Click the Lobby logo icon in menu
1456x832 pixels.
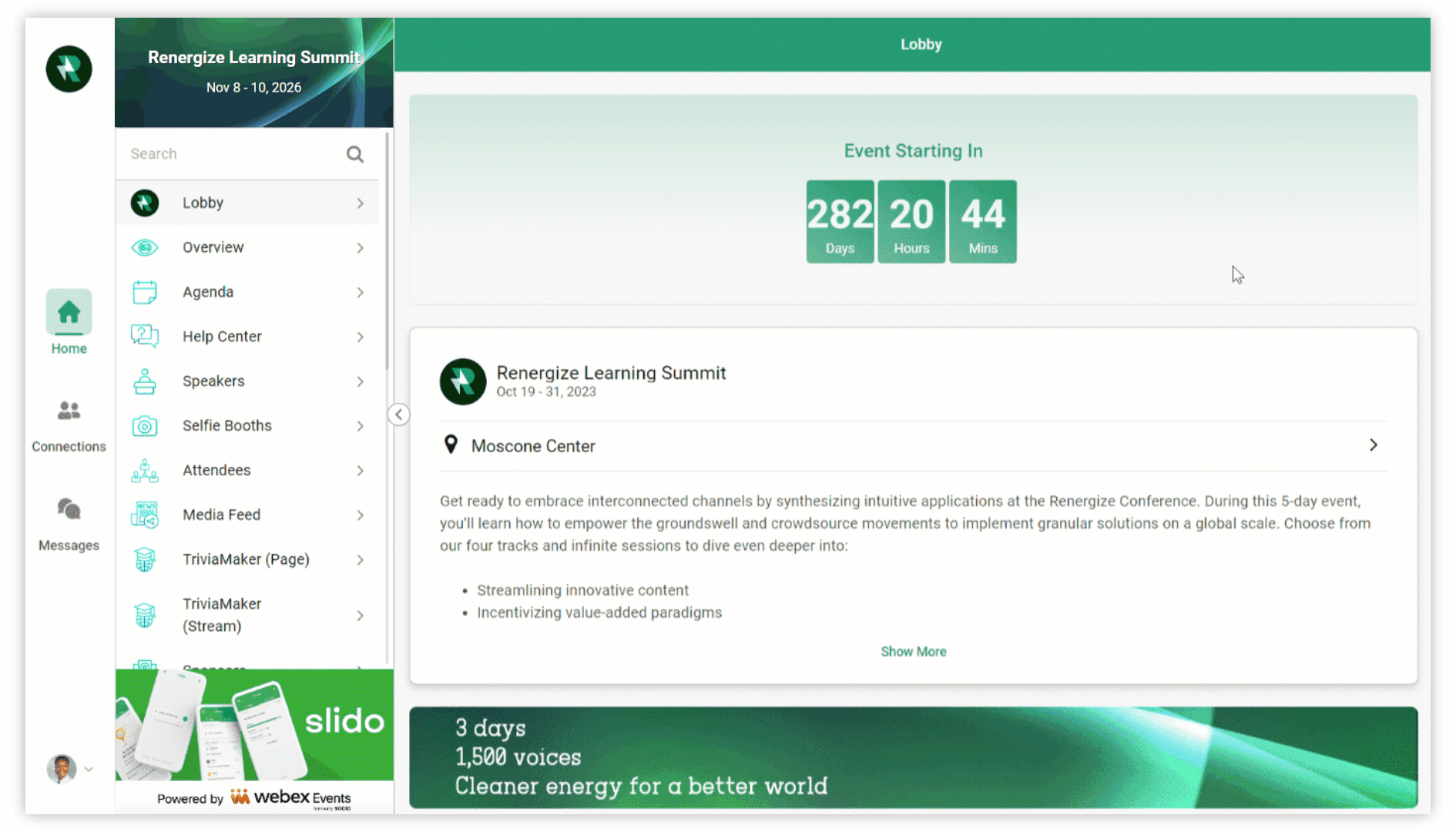coord(145,203)
